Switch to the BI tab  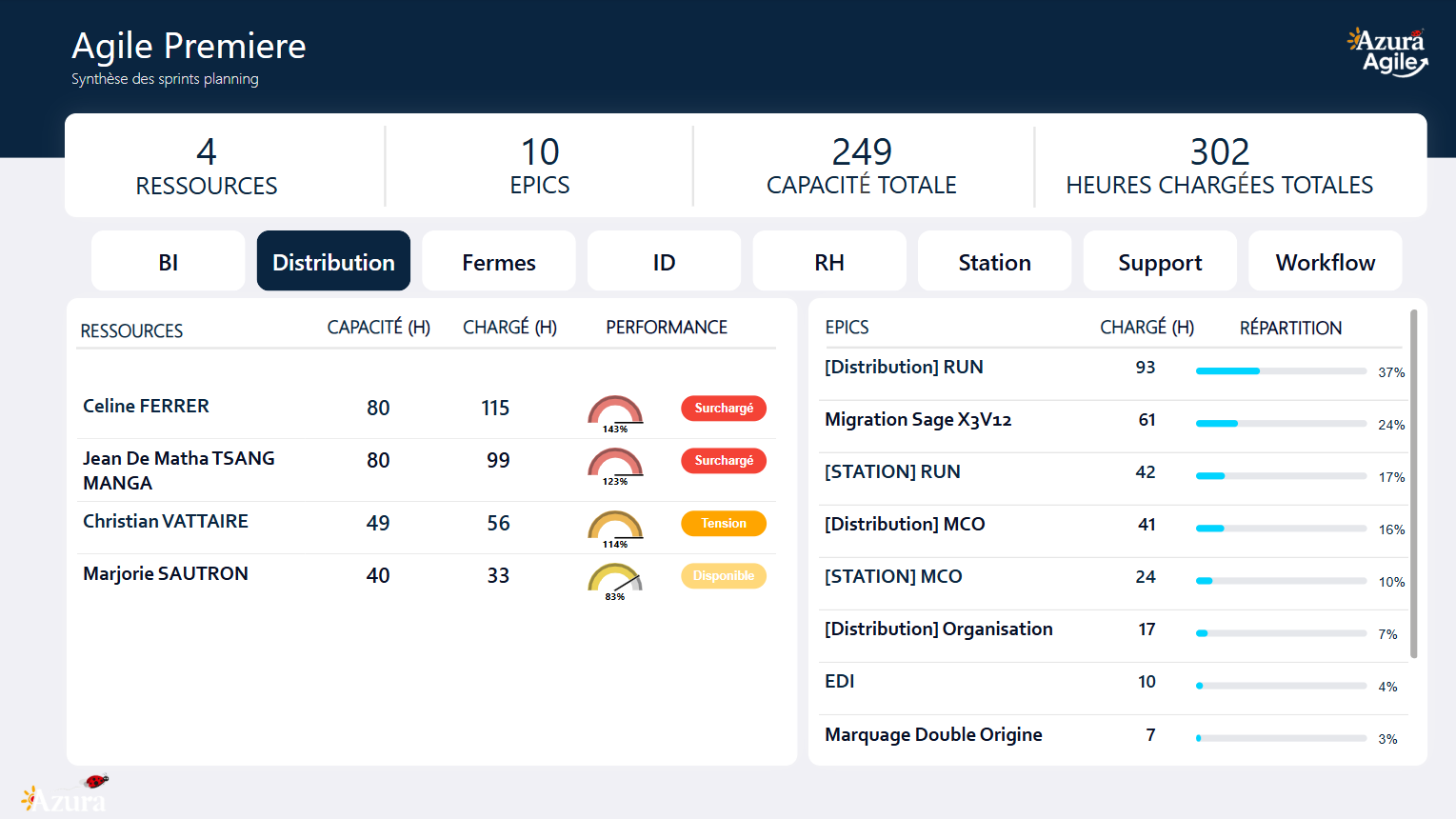pyautogui.click(x=168, y=262)
